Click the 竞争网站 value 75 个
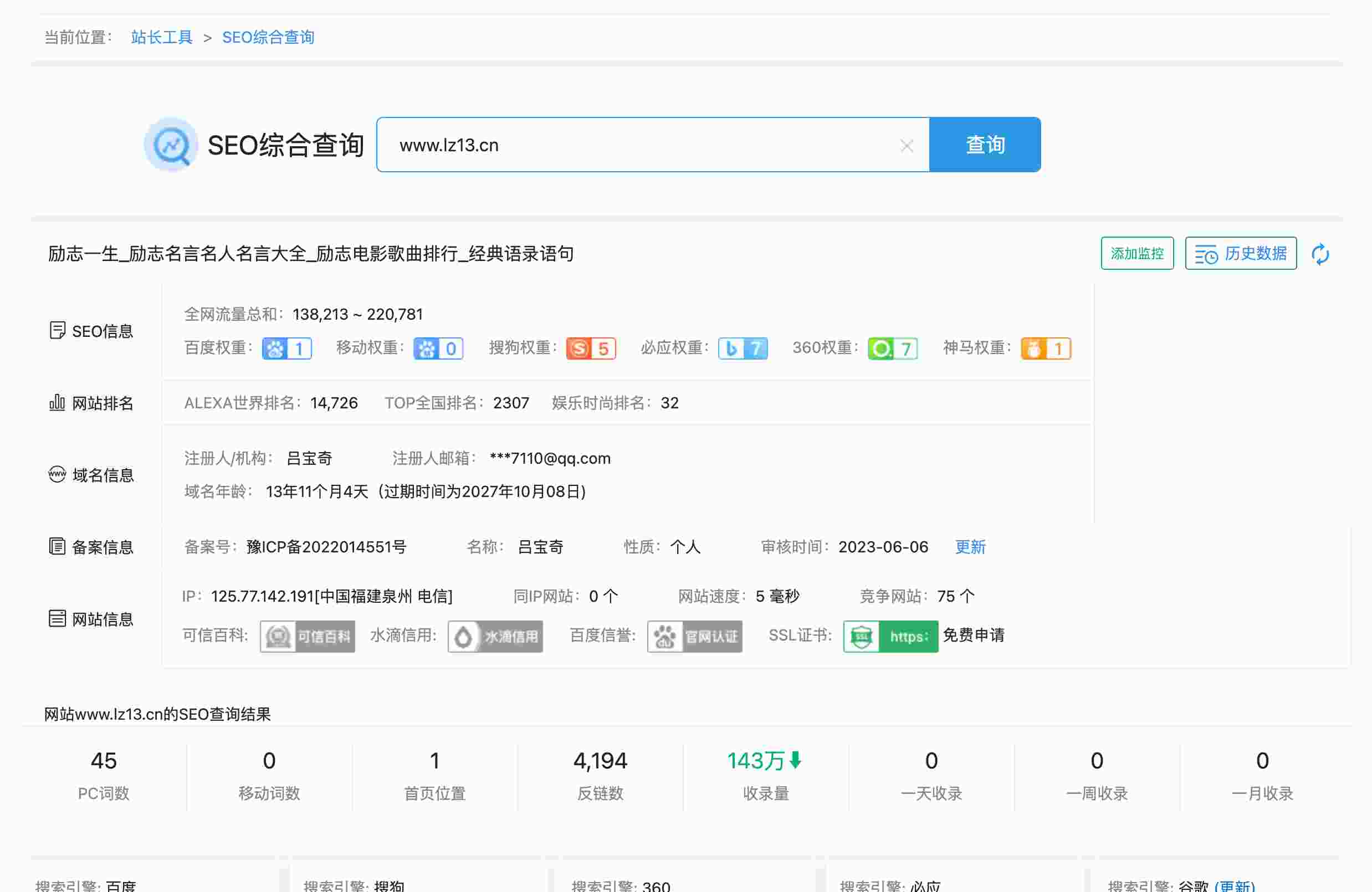This screenshot has width=1372, height=892. (956, 596)
